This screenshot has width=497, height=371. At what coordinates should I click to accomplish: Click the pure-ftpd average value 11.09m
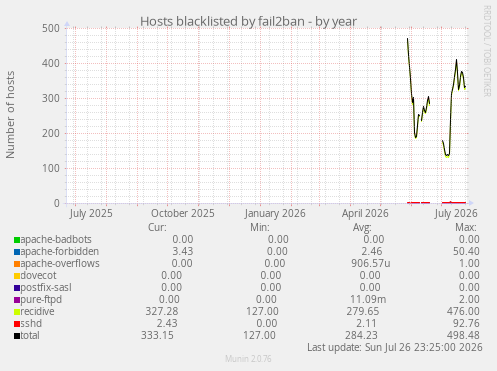coord(368,299)
